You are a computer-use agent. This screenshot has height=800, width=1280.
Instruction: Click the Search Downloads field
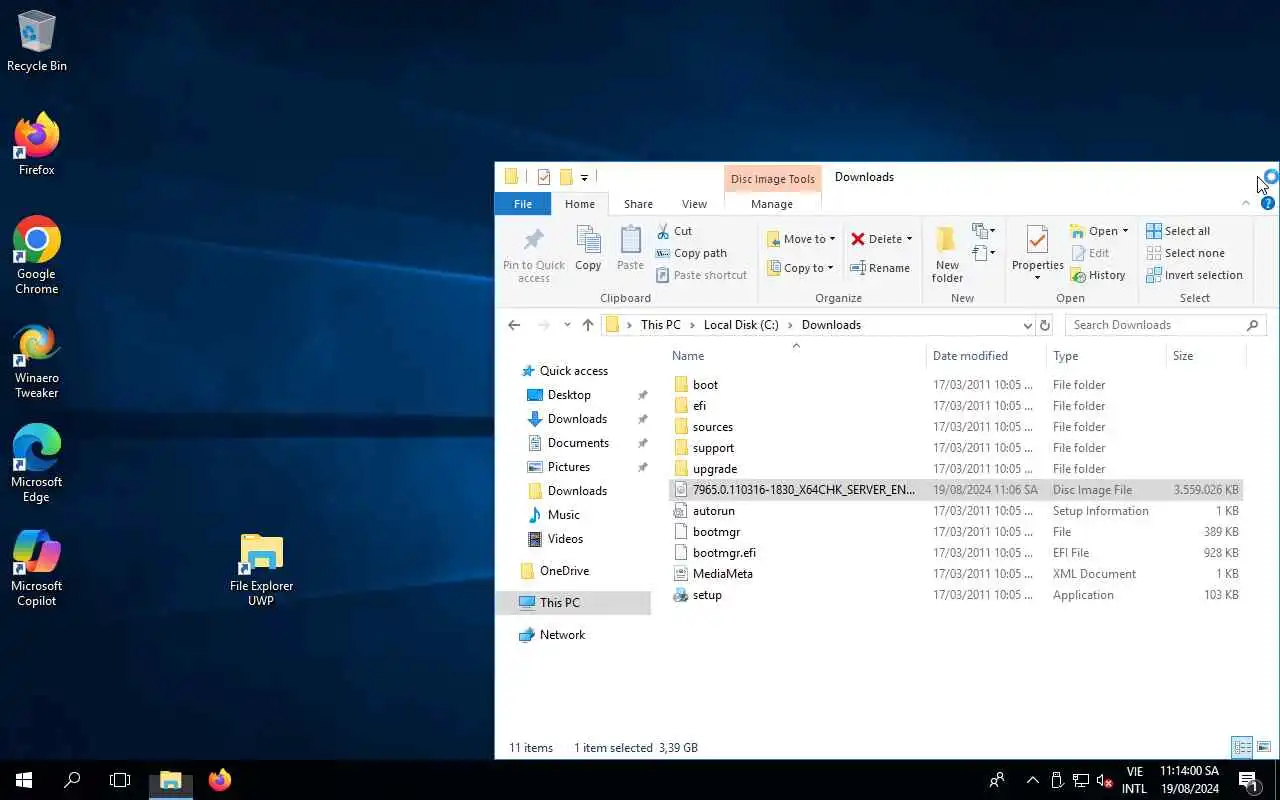1165,325
